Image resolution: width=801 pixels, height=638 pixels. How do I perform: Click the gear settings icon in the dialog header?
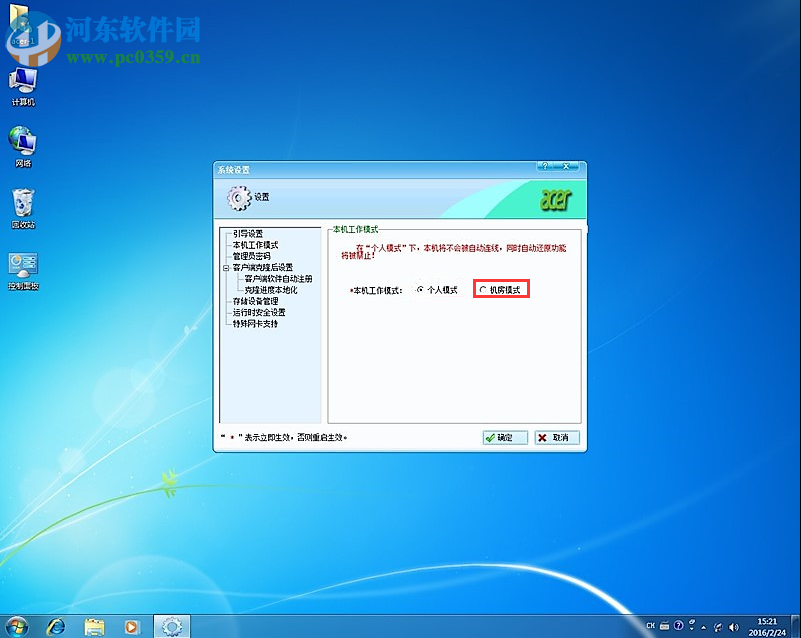(x=238, y=198)
